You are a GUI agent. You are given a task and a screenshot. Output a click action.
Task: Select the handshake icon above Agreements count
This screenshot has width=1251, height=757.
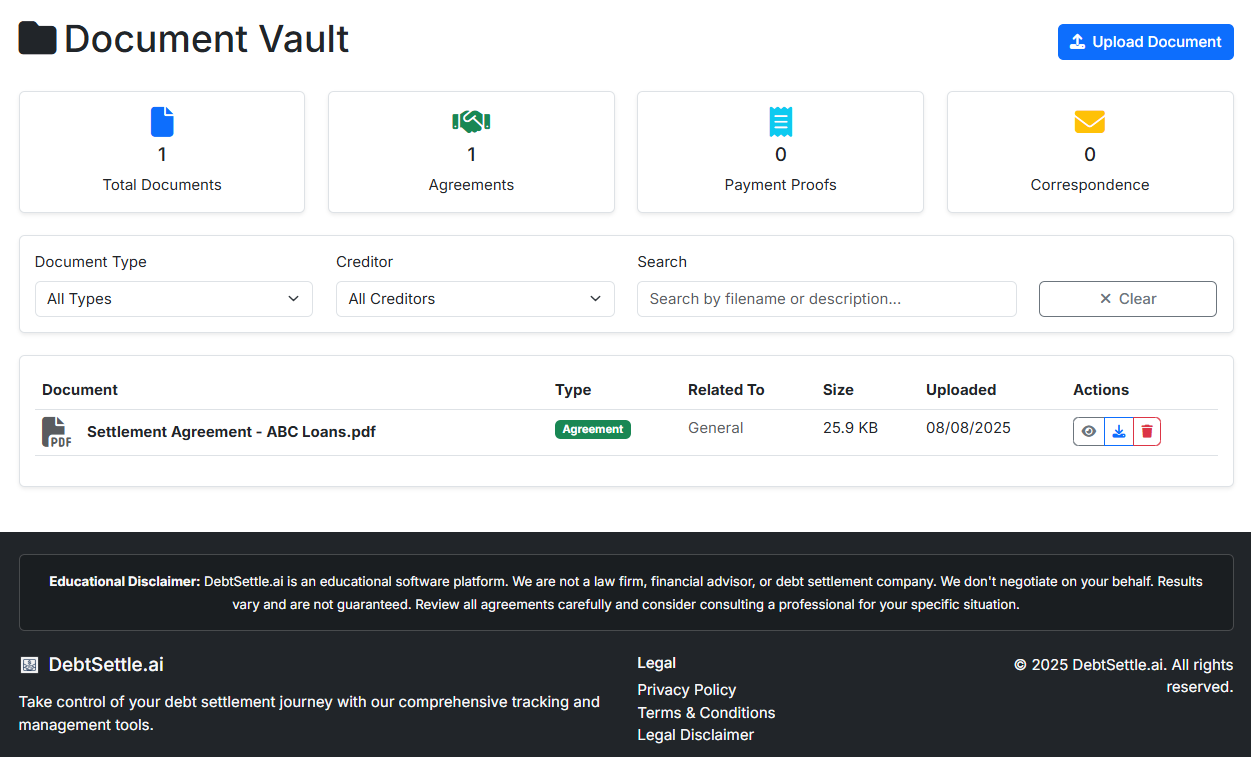[471, 121]
